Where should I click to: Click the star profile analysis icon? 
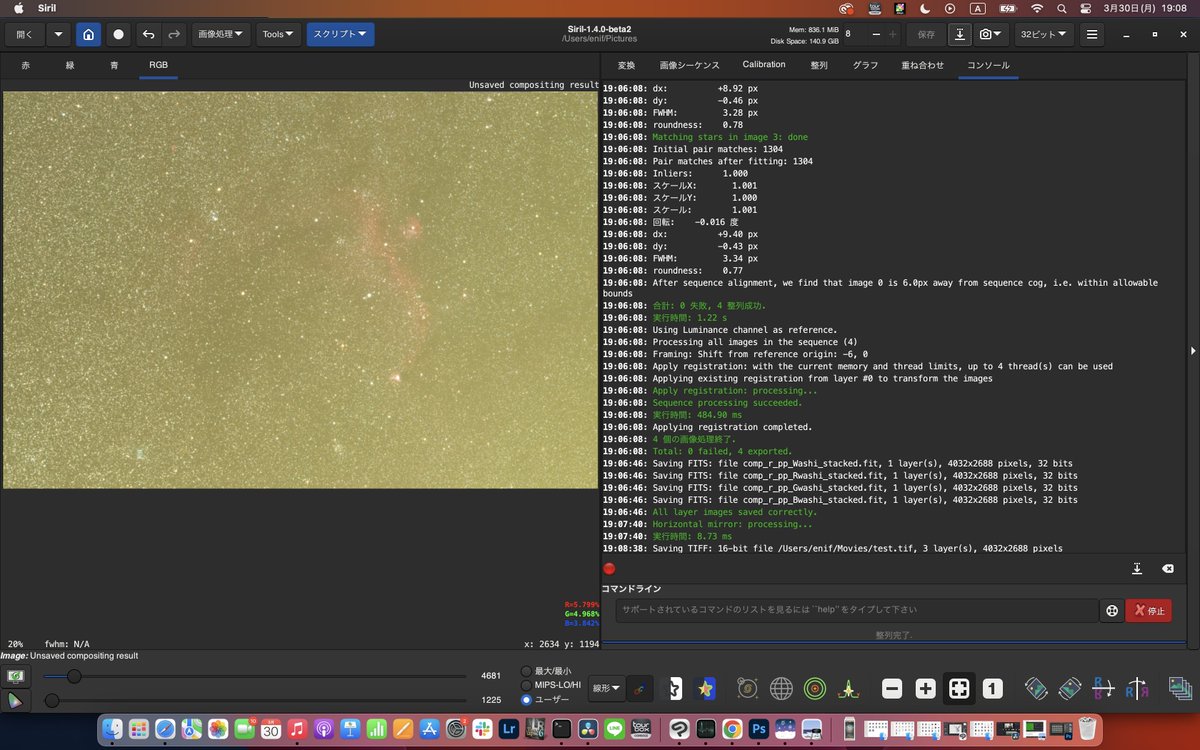[x=849, y=688]
